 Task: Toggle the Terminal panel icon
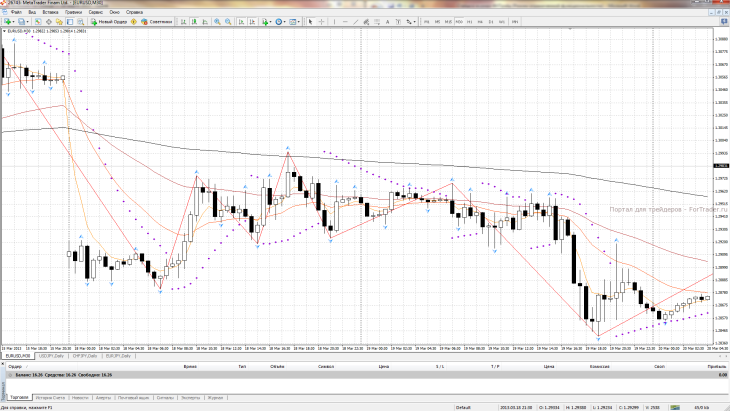pyautogui.click(x=70, y=21)
